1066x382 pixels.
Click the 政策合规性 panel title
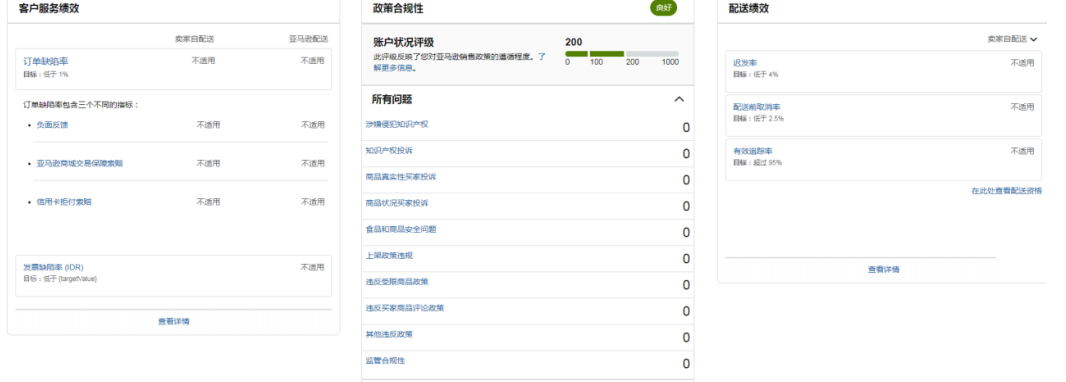tap(398, 8)
